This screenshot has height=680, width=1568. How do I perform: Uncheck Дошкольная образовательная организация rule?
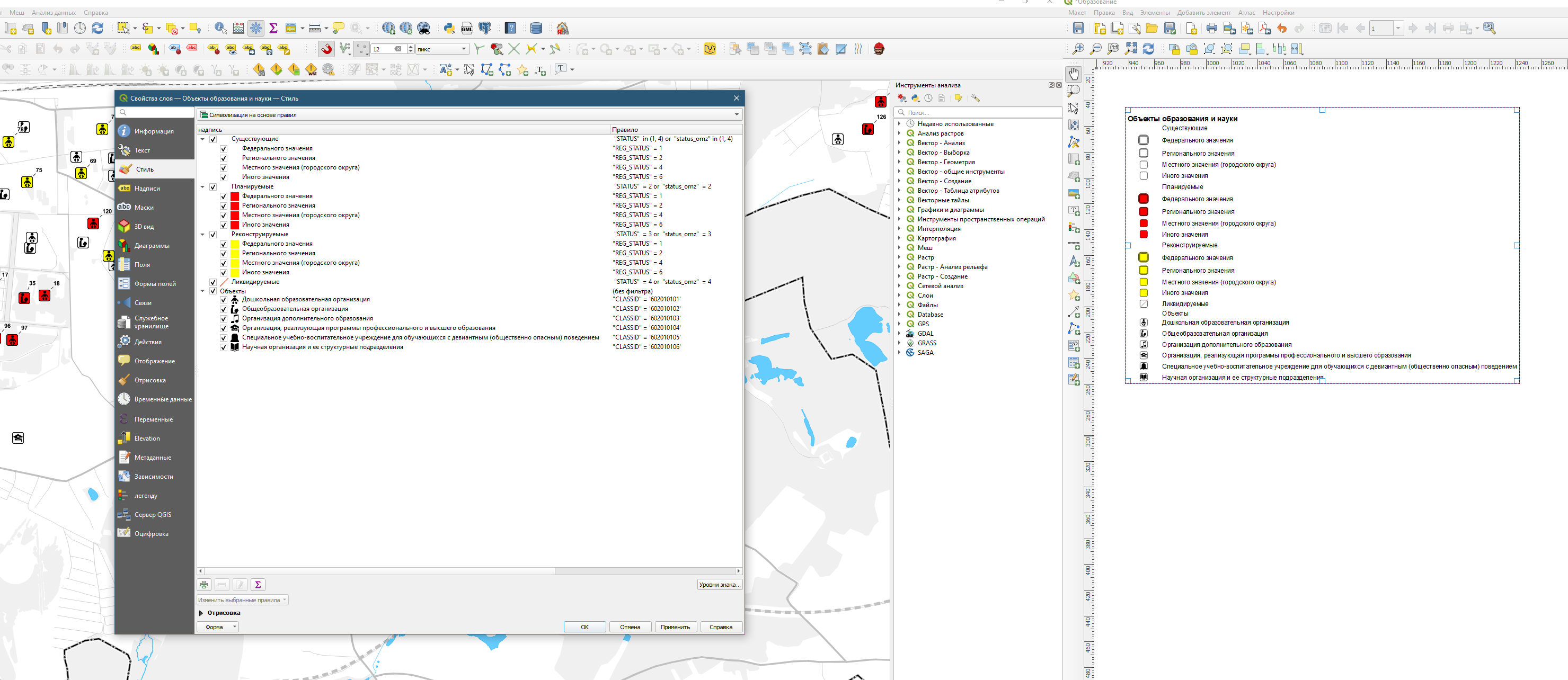224,300
